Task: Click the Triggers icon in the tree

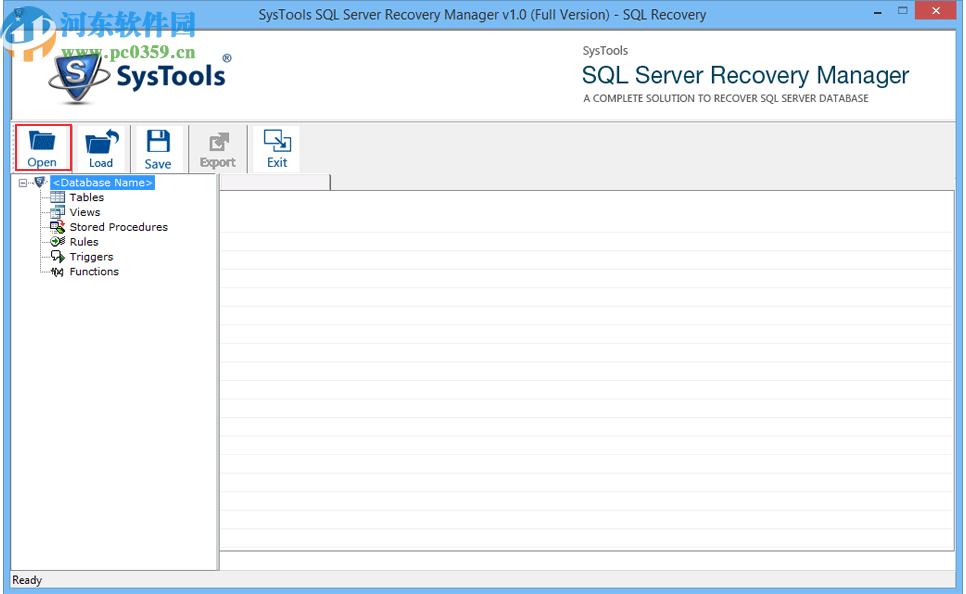Action: pos(57,257)
